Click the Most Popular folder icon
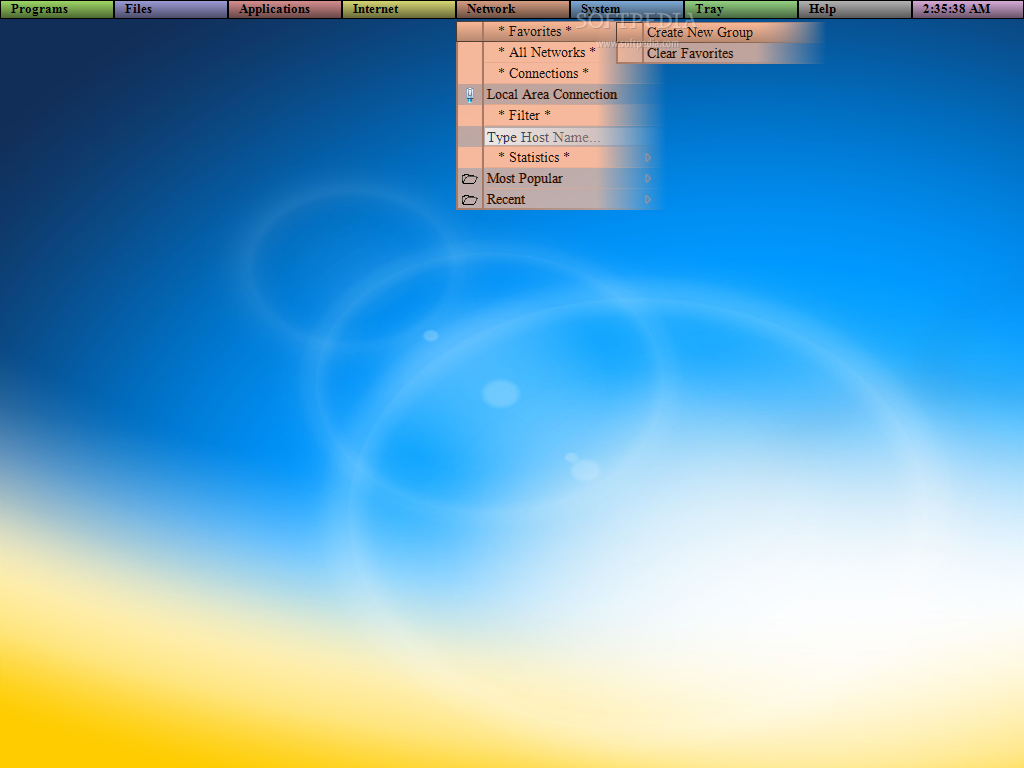Screen dimensions: 1024x768 click(470, 179)
